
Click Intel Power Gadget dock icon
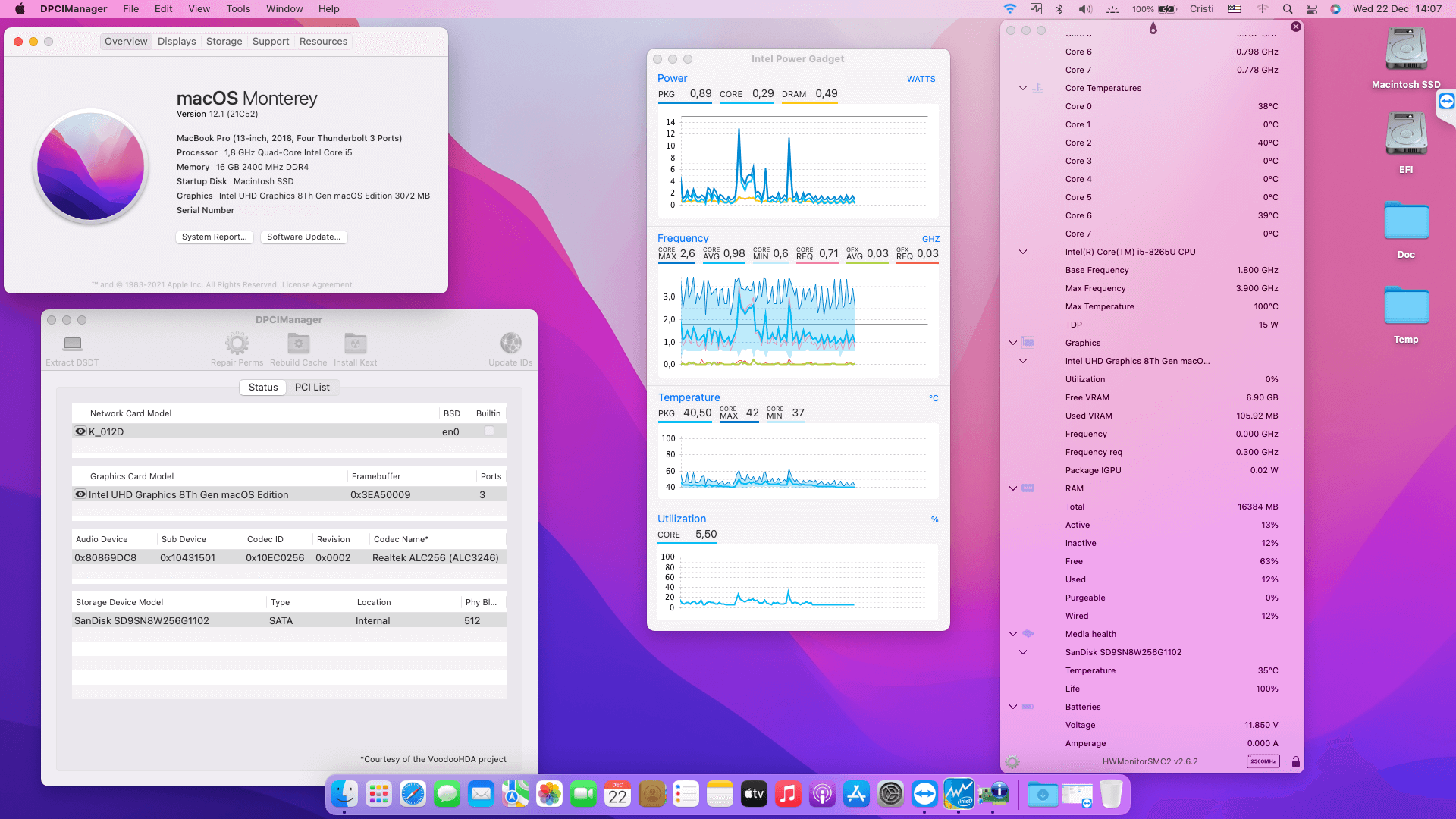959,794
